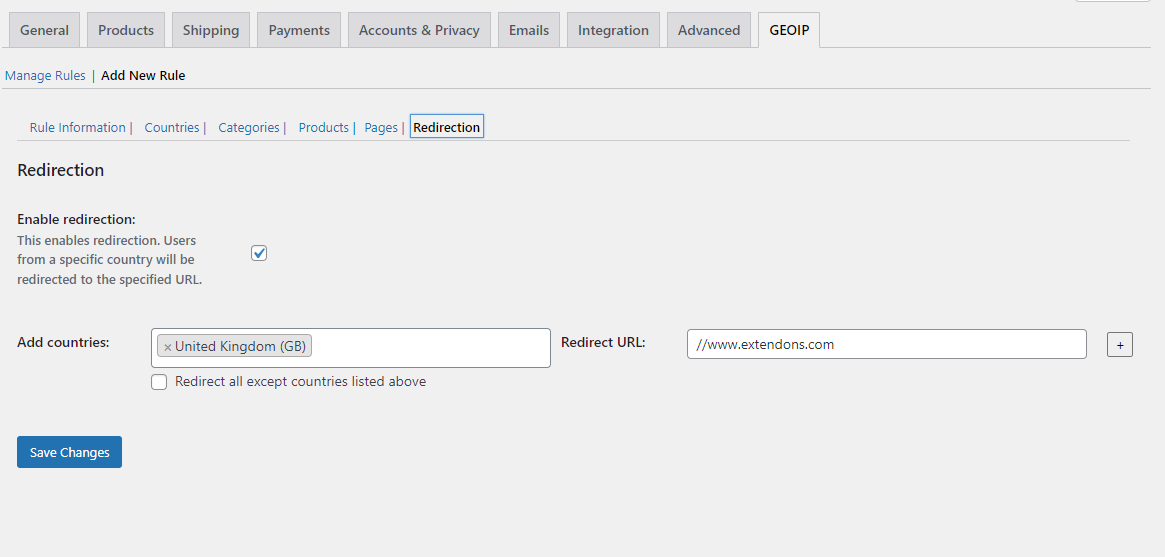Click the Enable redirection label
This screenshot has width=1165, height=557.
77,220
